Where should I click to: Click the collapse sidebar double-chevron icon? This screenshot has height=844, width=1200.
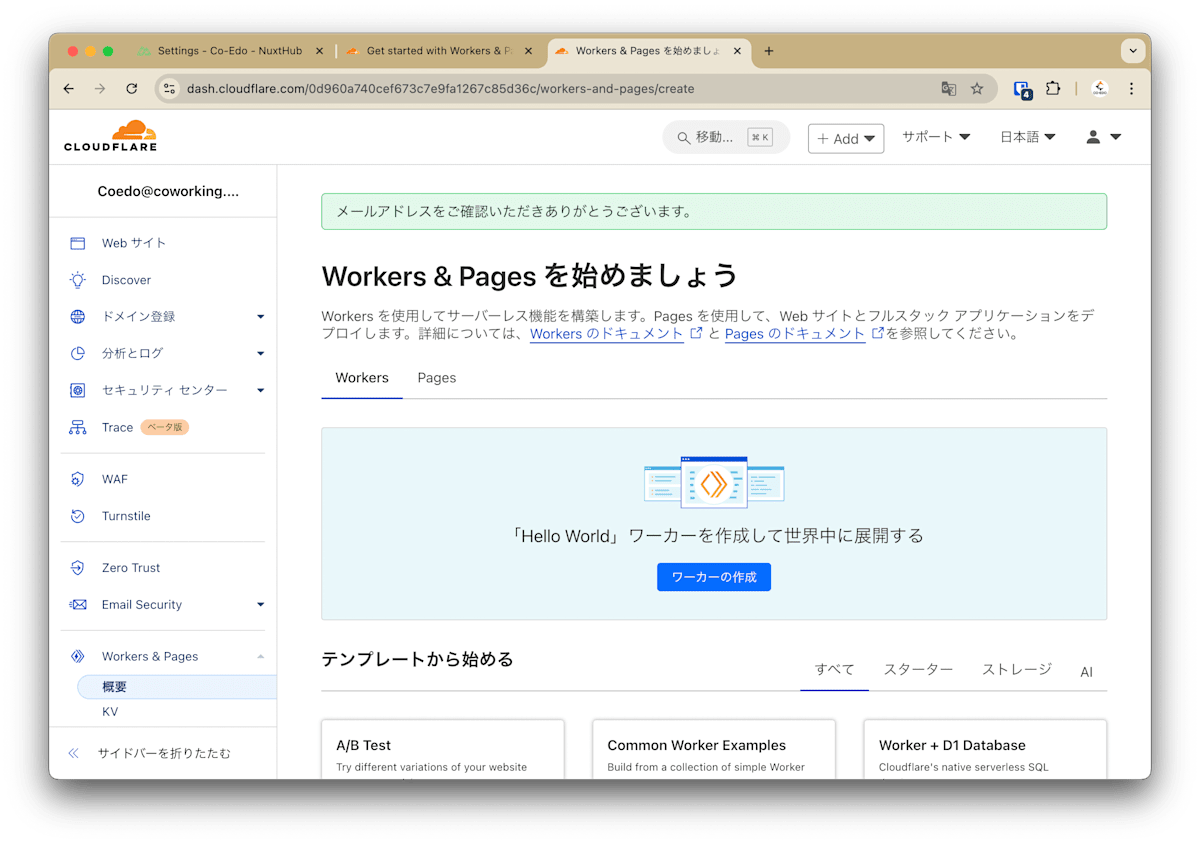[73, 754]
